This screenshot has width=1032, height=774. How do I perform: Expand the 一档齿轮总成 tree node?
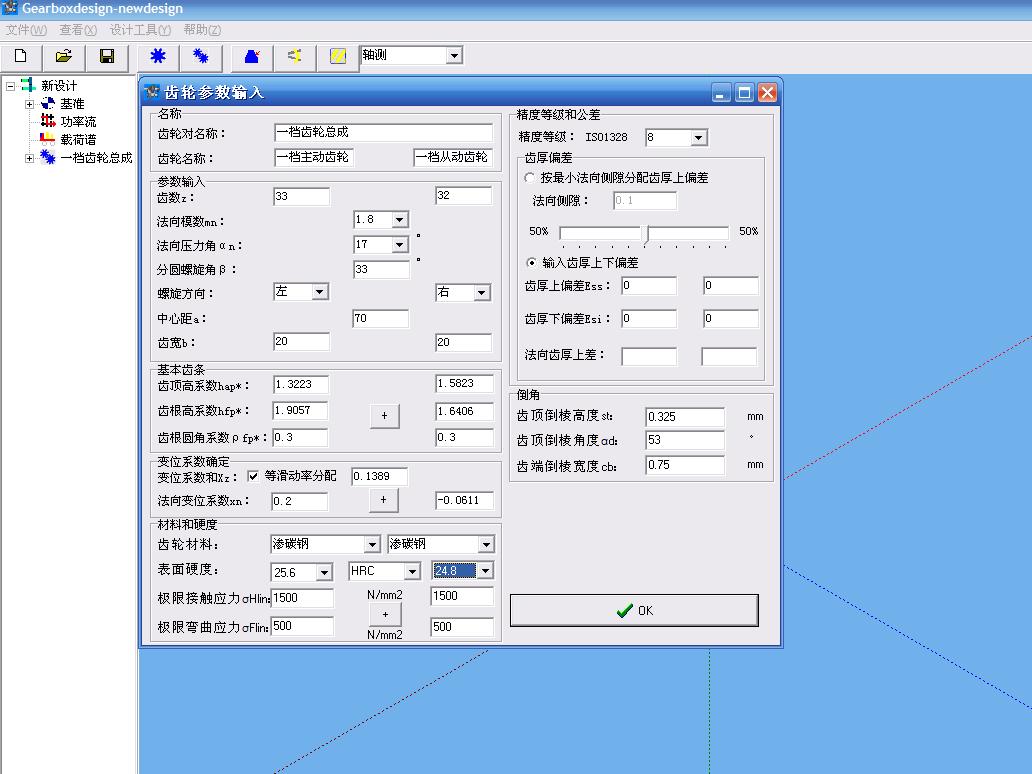tap(30, 158)
